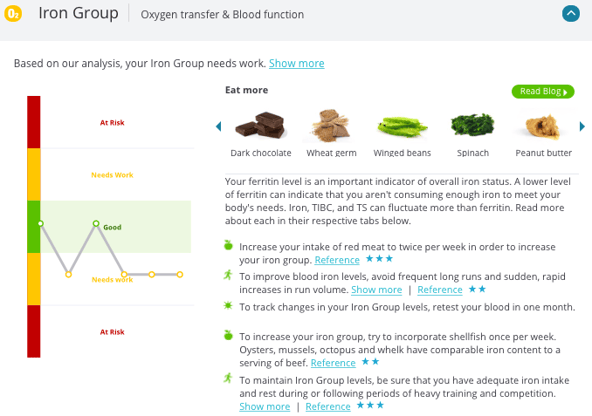Select the green Good data point on chart
This screenshot has width=592, height=416.
point(96,223)
